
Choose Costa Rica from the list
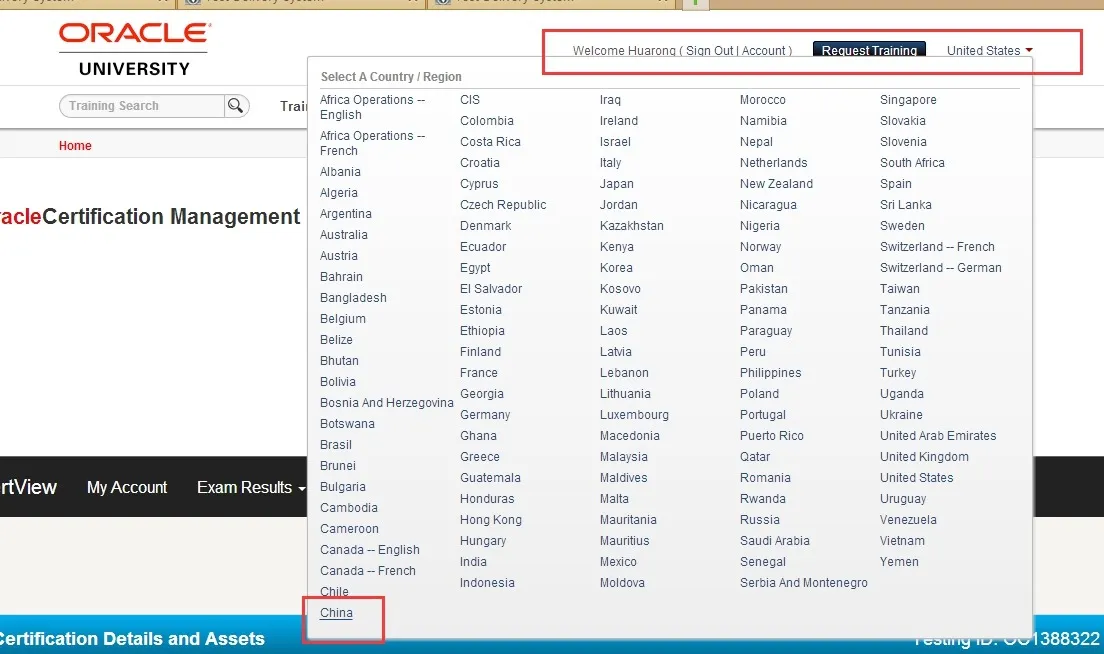point(490,142)
